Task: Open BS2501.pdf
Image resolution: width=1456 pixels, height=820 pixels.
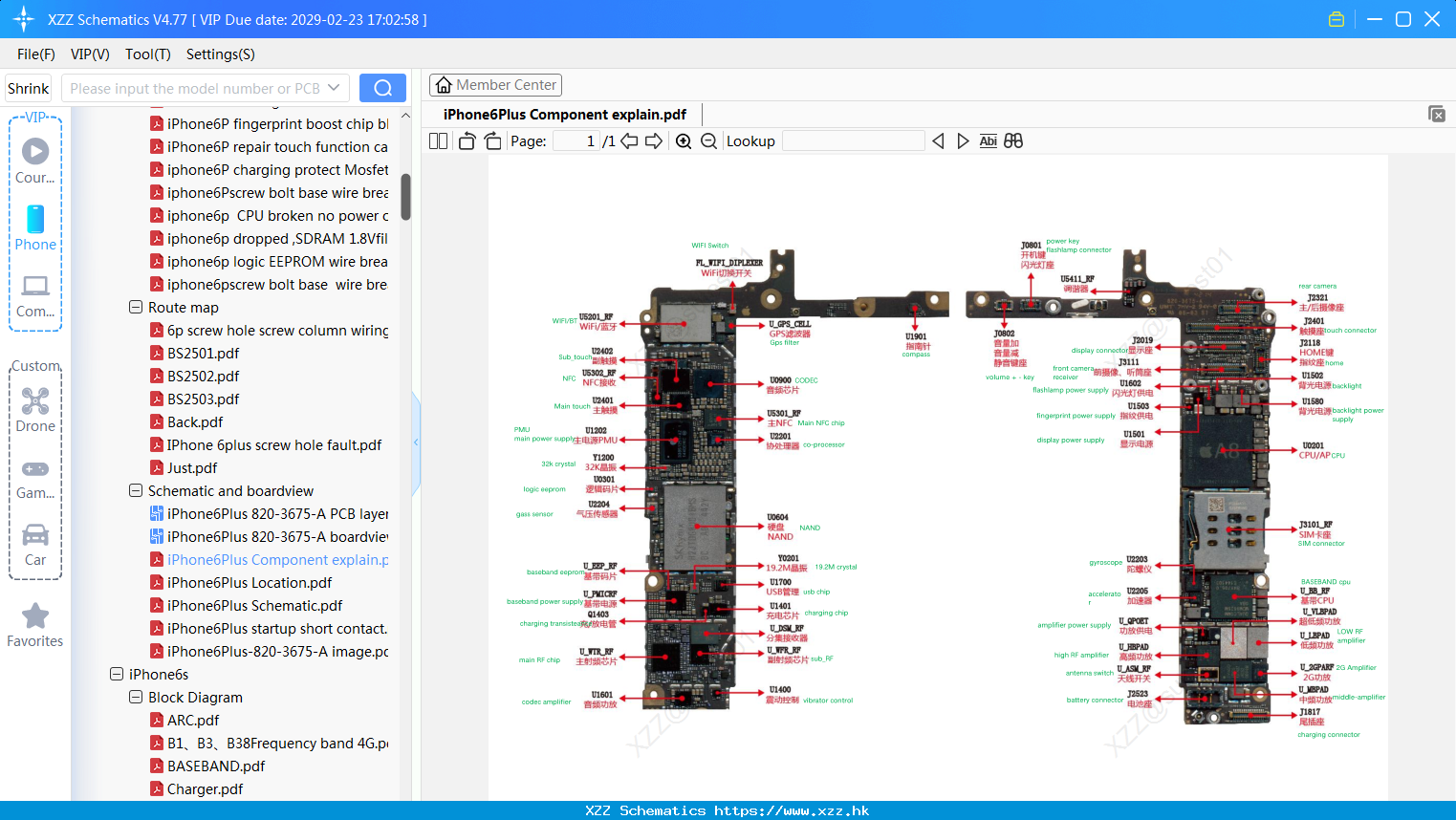Action: click(195, 354)
